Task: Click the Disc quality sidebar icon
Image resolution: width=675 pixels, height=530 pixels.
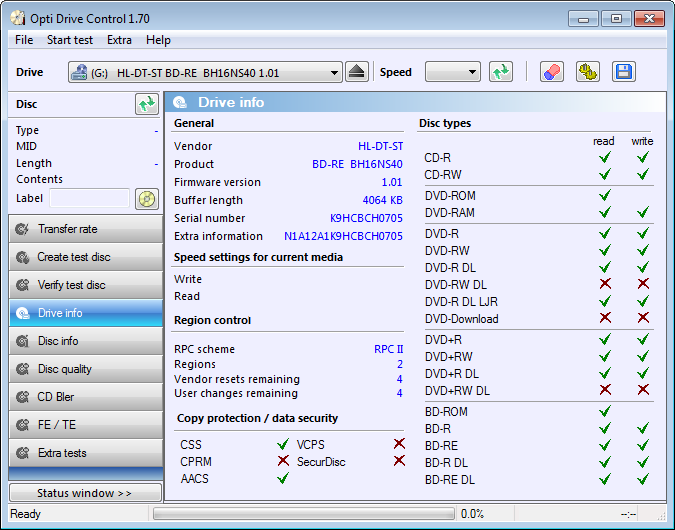Action: (x=22, y=369)
